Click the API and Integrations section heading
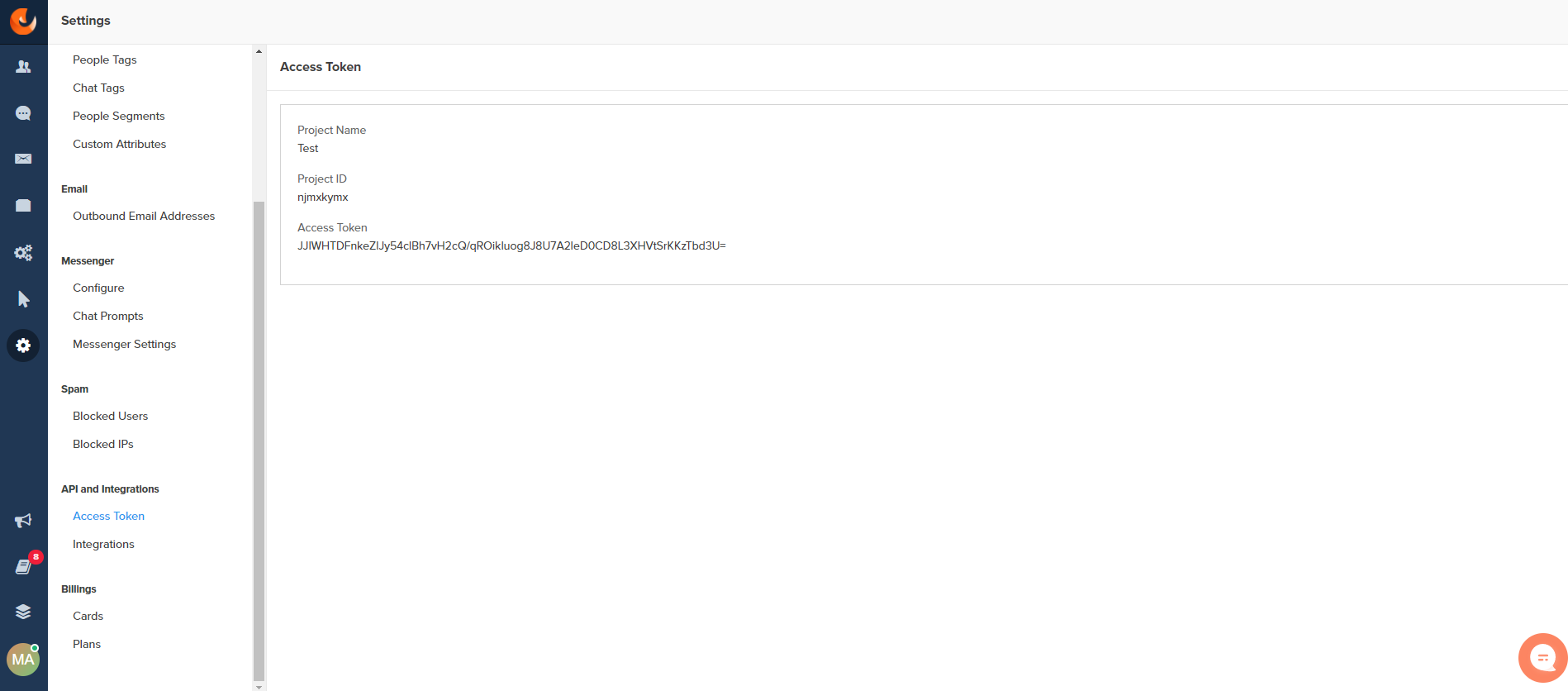Image resolution: width=1568 pixels, height=691 pixels. 110,488
